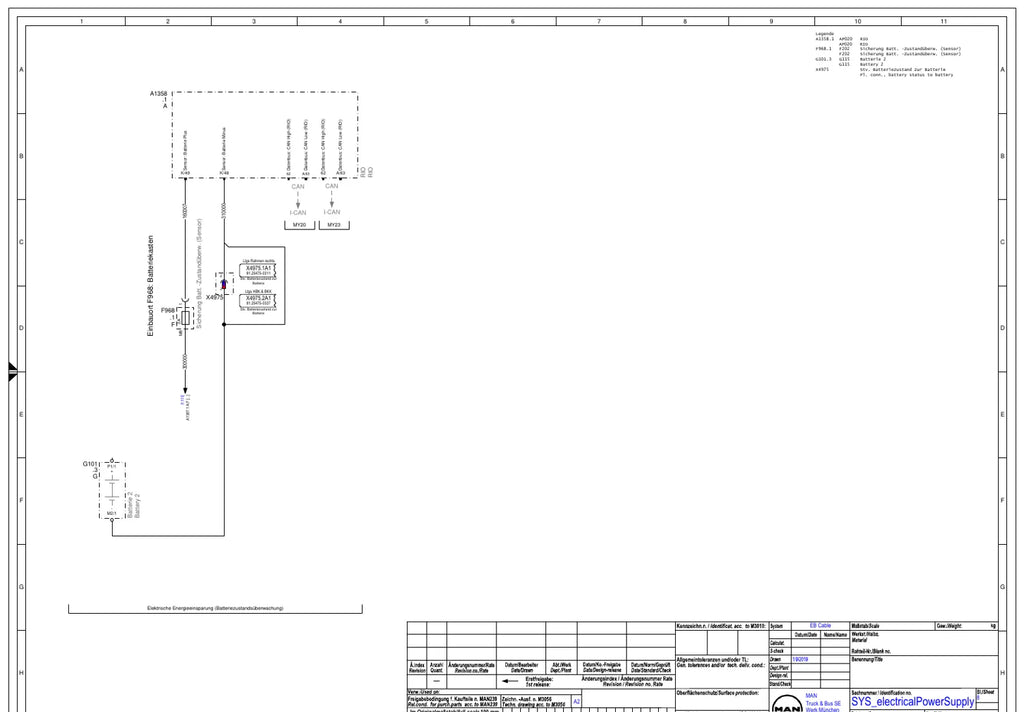The height and width of the screenshot is (712, 1024).
Task: Click the downward arrowhead below fuse F968
Action: pyautogui.click(x=185, y=390)
